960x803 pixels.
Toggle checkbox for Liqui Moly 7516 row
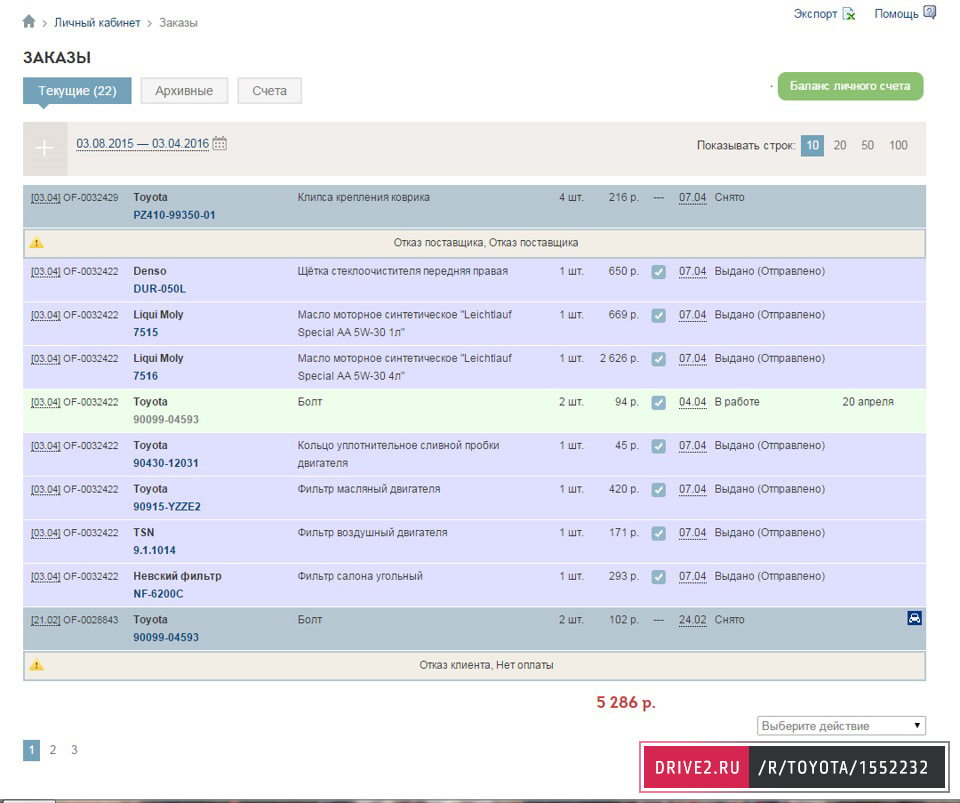click(x=658, y=359)
